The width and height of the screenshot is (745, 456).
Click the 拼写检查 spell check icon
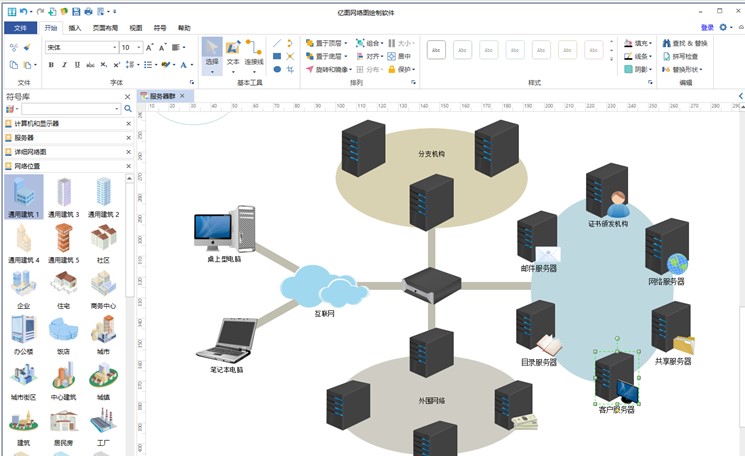(x=680, y=56)
